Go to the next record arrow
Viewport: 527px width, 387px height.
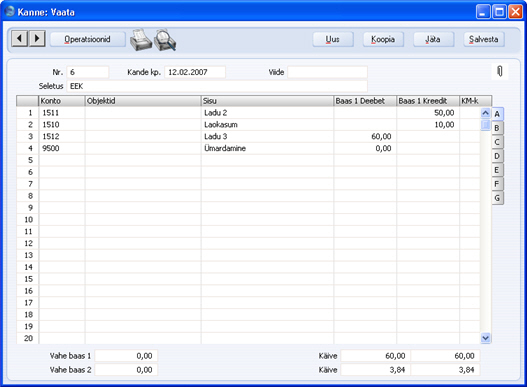pyautogui.click(x=37, y=39)
